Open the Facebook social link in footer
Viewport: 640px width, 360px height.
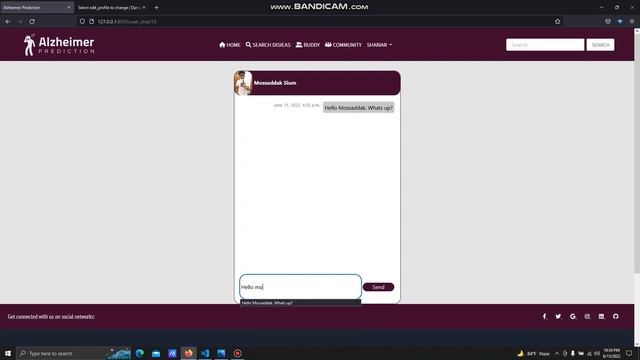point(544,316)
